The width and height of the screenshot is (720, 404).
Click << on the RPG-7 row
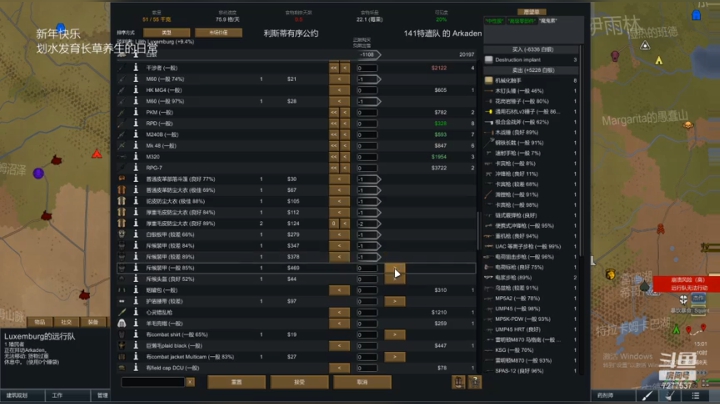coord(334,168)
